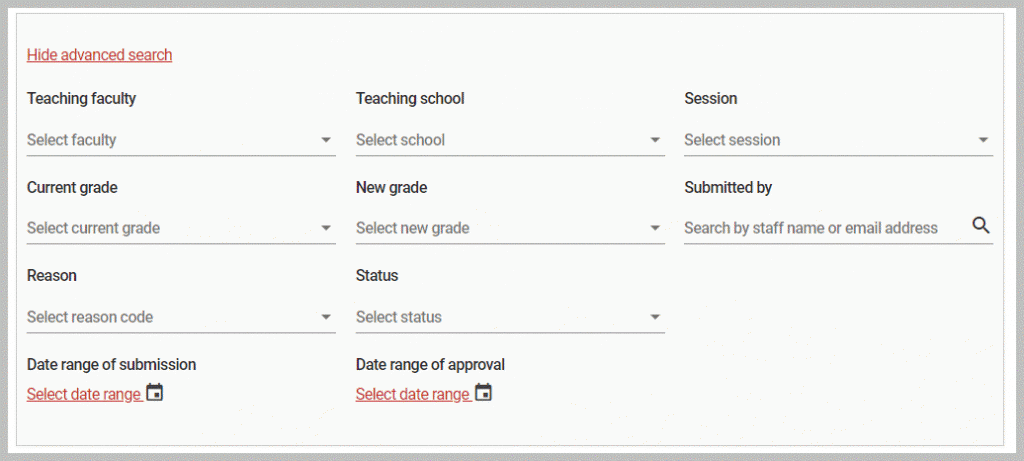Click the search magnifier icon in Submitted by
Screen dimensions: 1024x461
[981, 226]
